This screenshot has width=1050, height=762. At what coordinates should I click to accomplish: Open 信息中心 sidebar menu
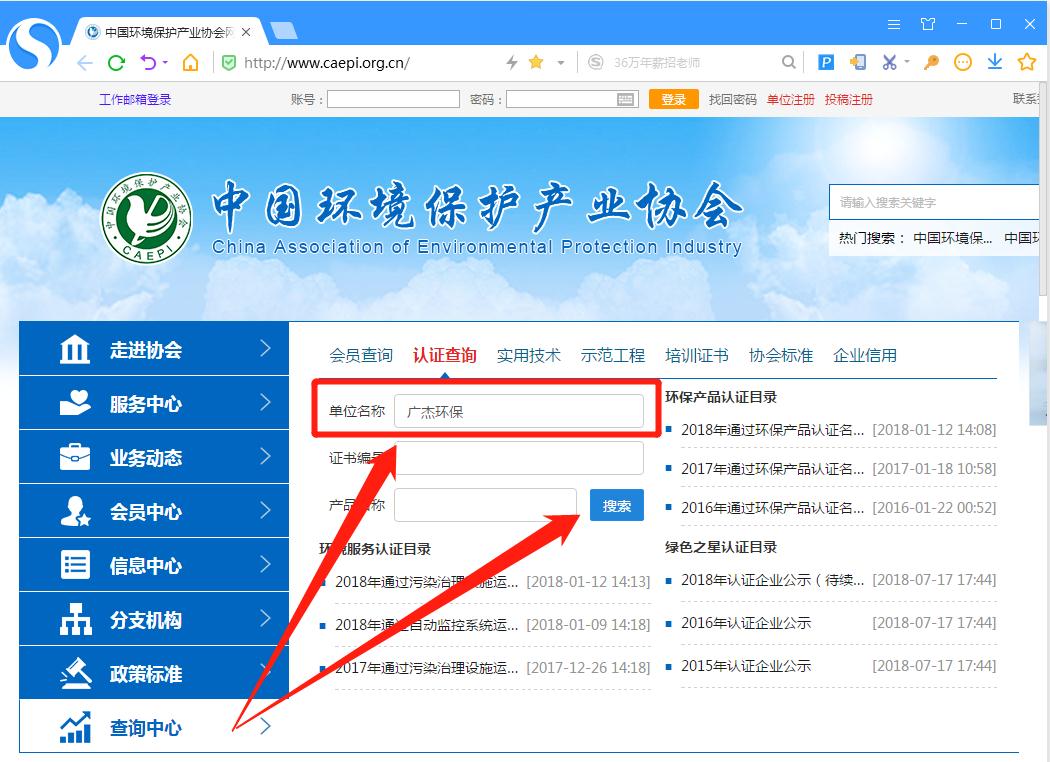154,565
